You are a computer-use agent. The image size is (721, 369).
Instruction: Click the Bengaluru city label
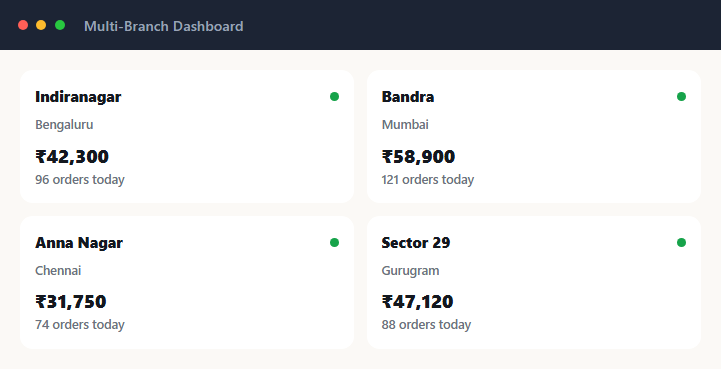[x=64, y=125]
